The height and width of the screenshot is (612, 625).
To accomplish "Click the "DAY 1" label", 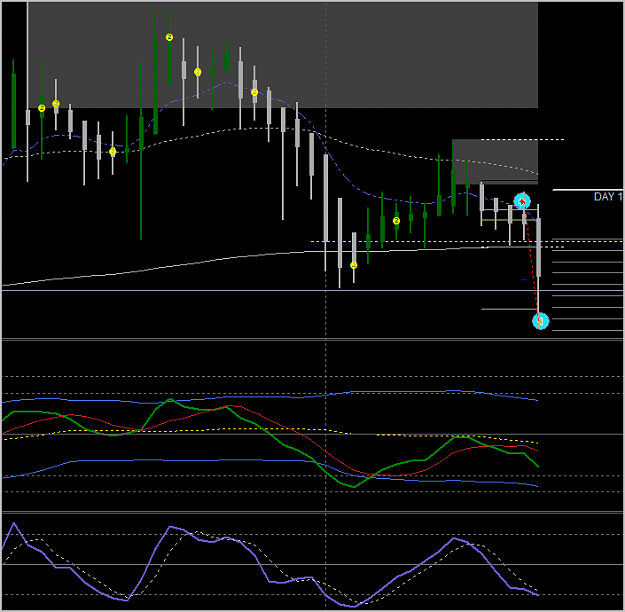I will click(608, 197).
